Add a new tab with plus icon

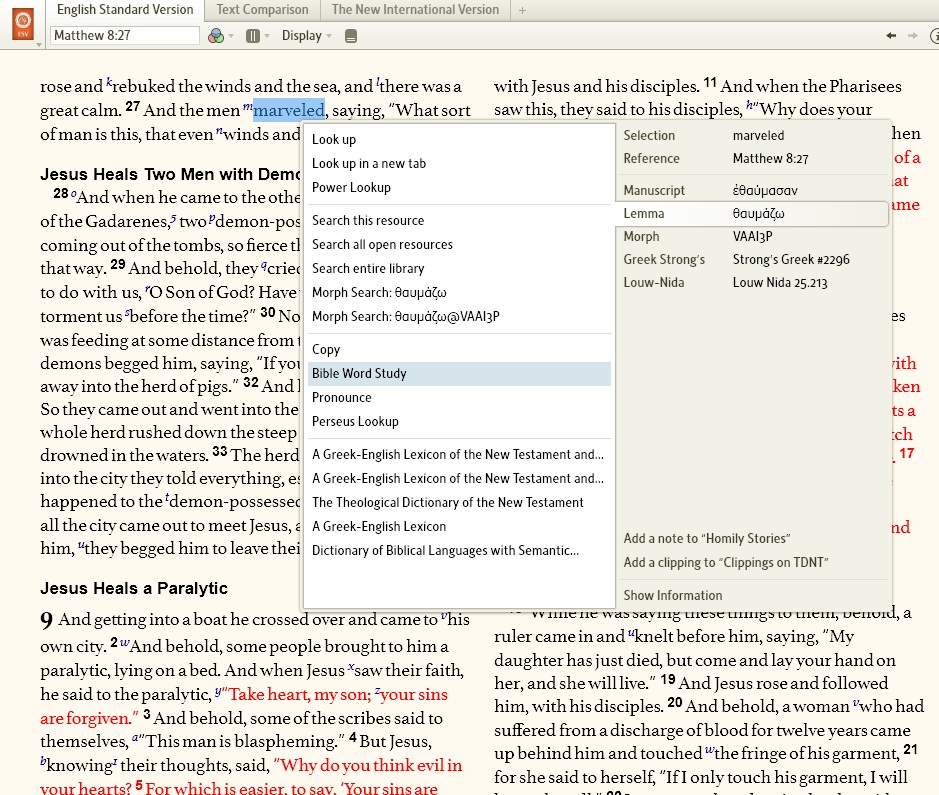coord(522,10)
